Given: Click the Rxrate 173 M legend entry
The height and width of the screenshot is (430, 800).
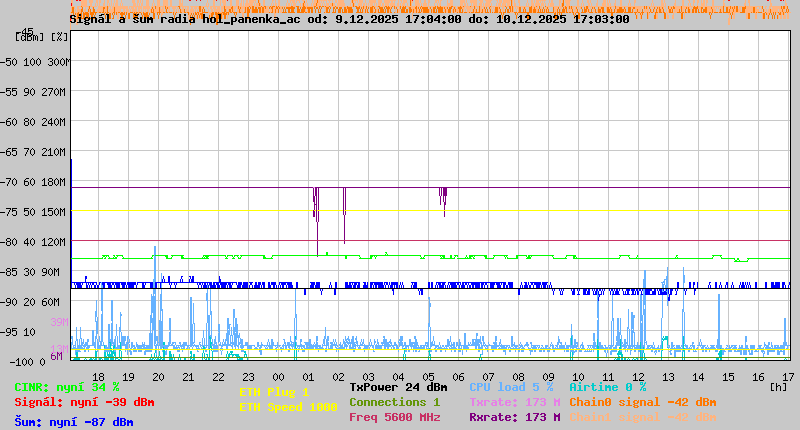Looking at the screenshot, I should (514, 417).
